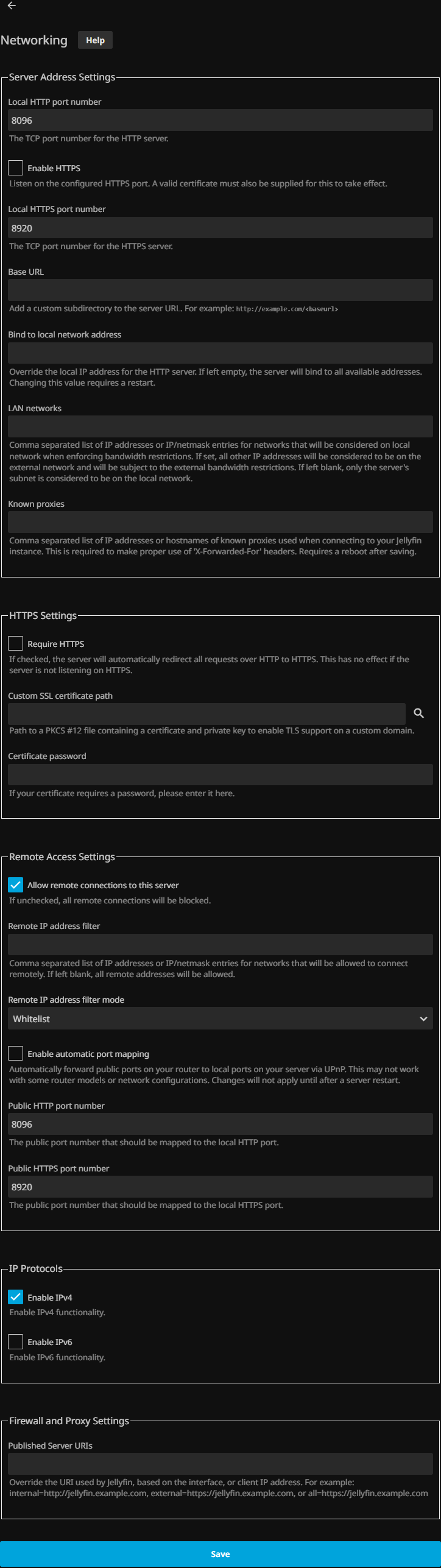This screenshot has width=441, height=1568.
Task: Focus the Base URL input field
Action: pos(220,291)
